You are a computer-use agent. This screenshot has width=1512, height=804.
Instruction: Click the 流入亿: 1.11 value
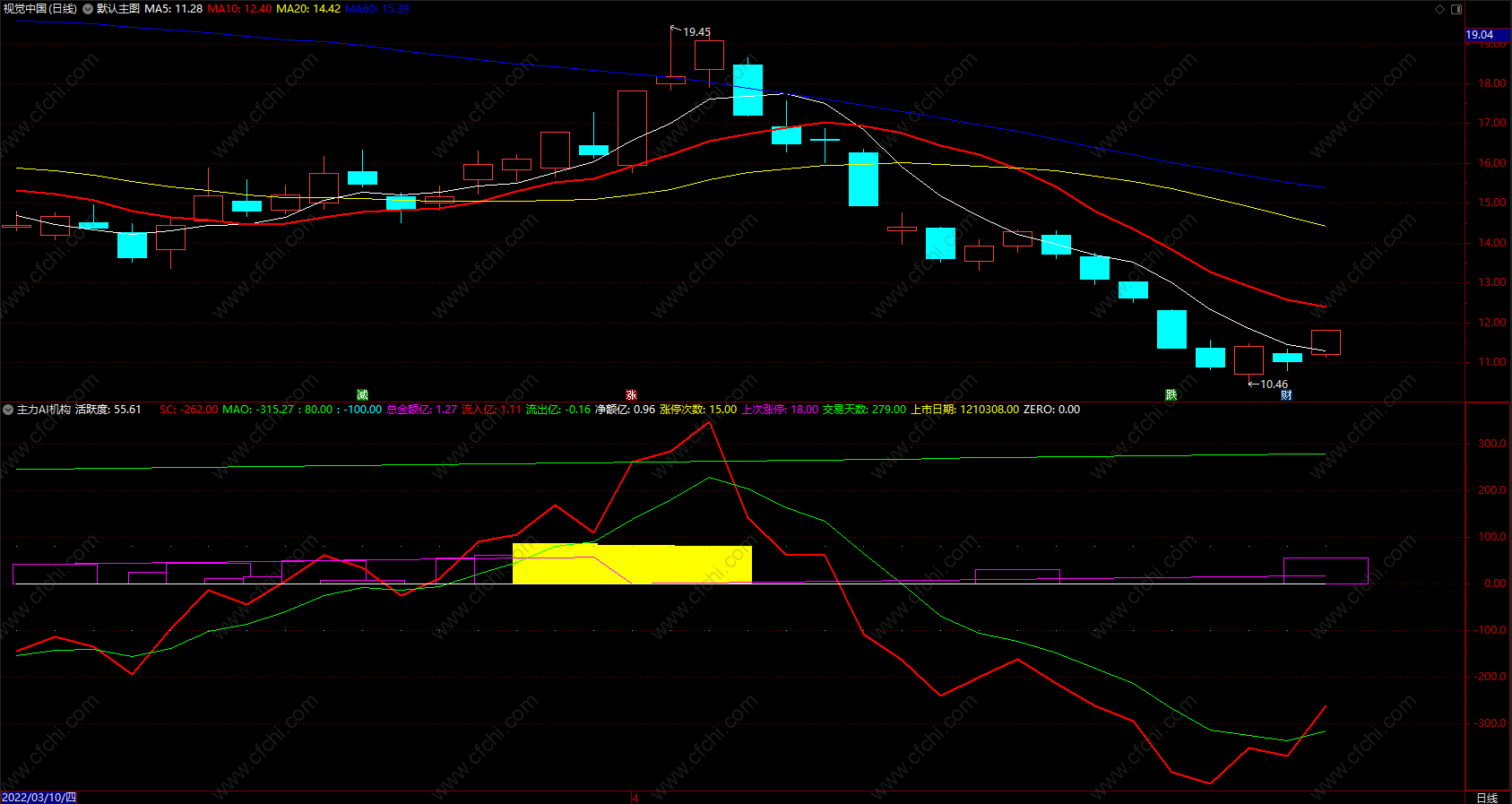point(491,410)
